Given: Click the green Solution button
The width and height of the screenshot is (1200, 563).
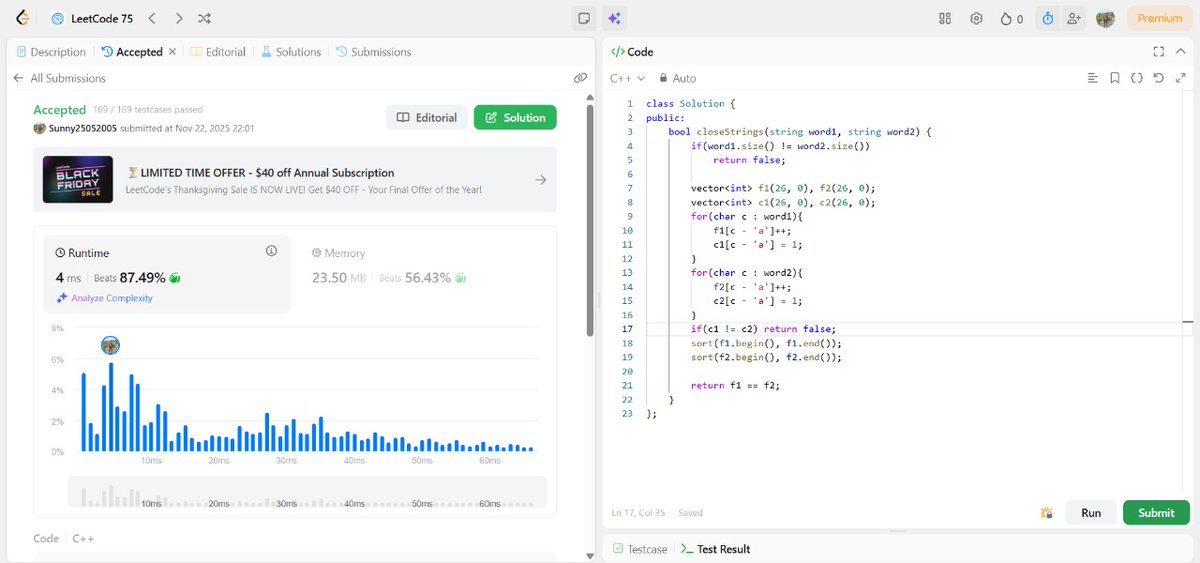Looking at the screenshot, I should point(515,117).
